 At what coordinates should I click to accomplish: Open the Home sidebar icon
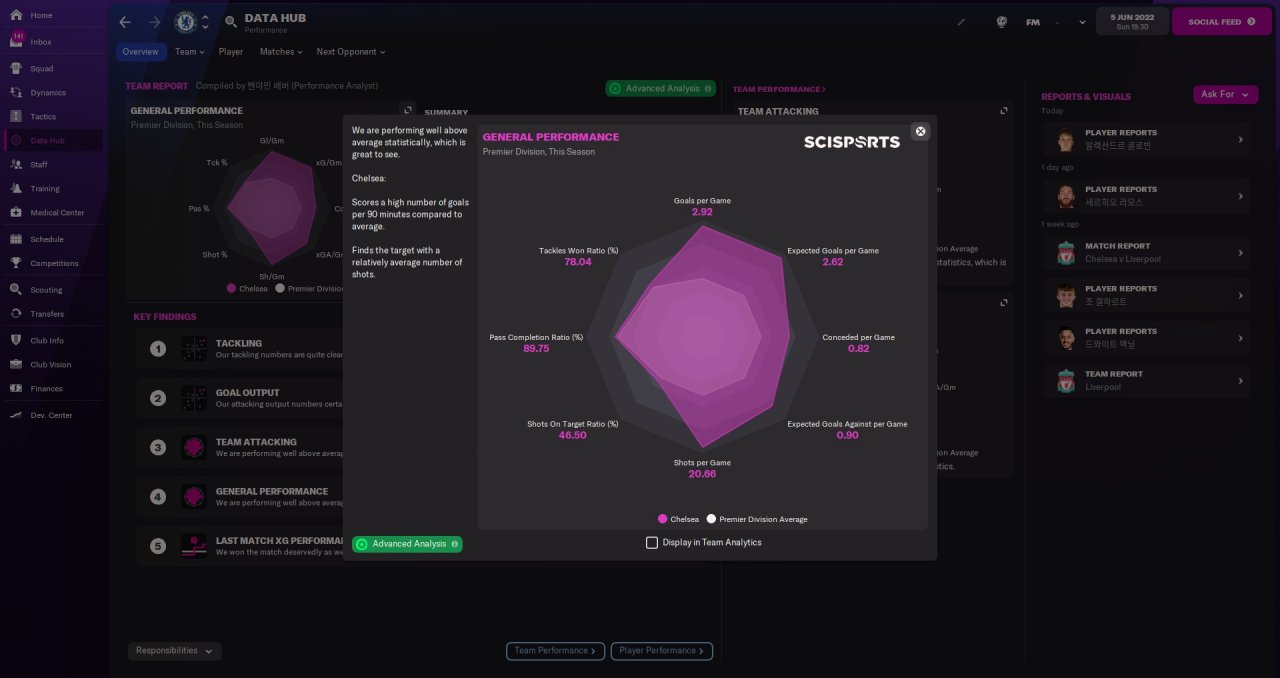[16, 15]
